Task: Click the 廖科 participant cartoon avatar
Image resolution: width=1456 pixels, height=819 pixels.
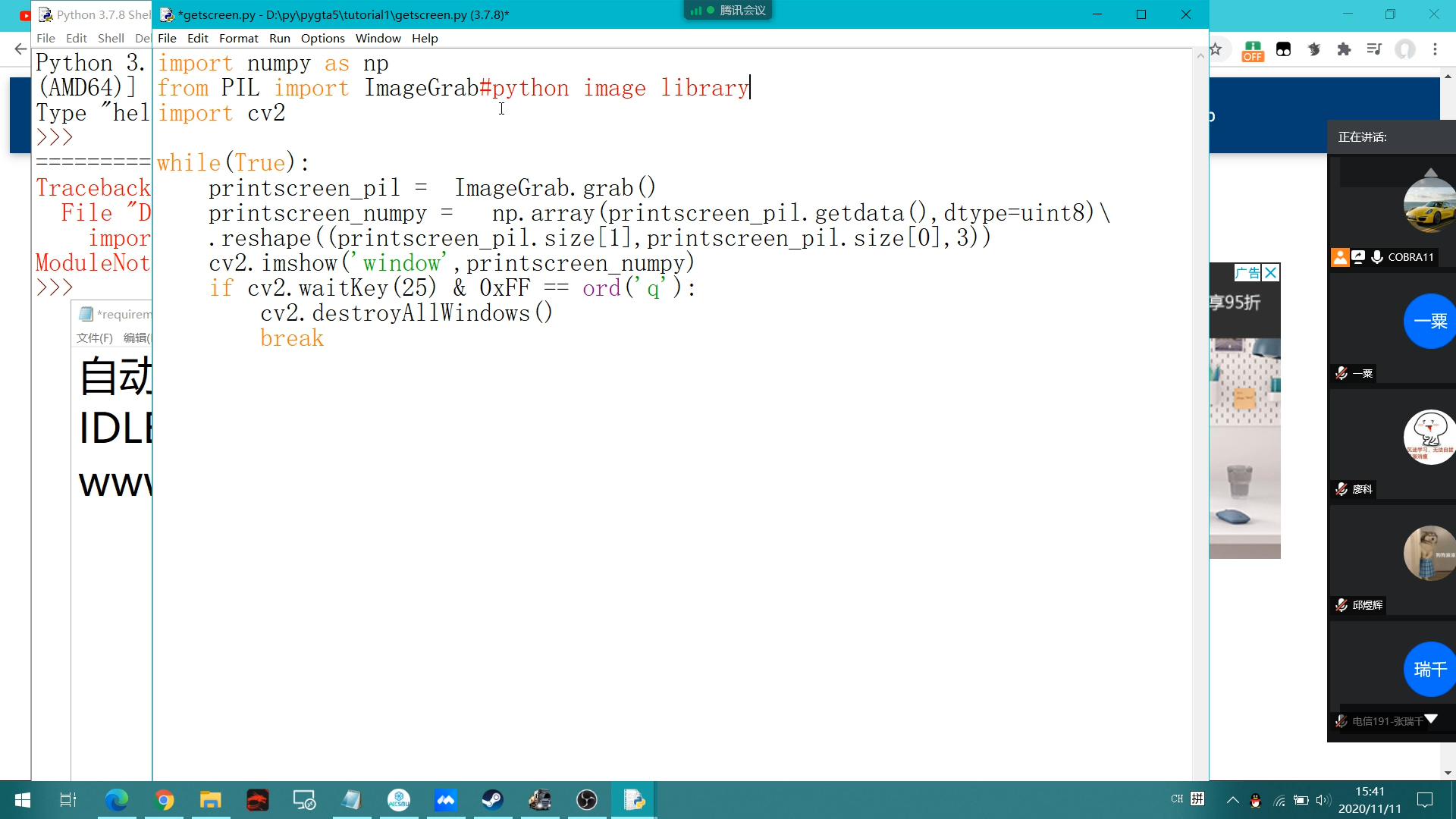Action: coord(1429,438)
